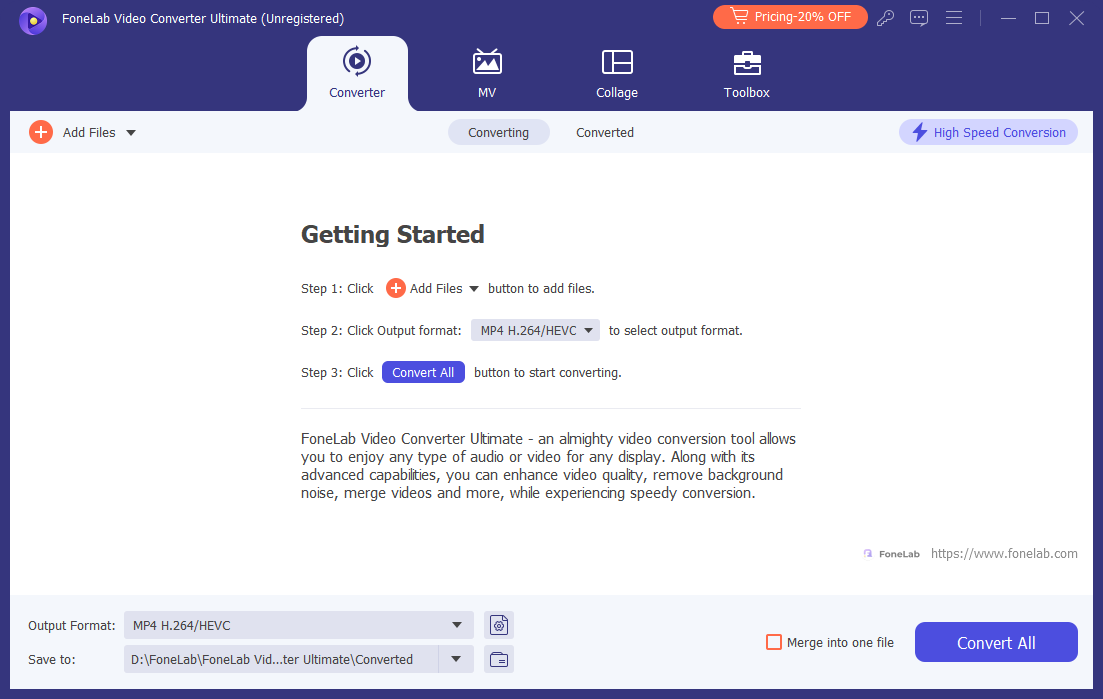The height and width of the screenshot is (699, 1103).
Task: Open output format profile settings icon
Action: pyautogui.click(x=498, y=624)
